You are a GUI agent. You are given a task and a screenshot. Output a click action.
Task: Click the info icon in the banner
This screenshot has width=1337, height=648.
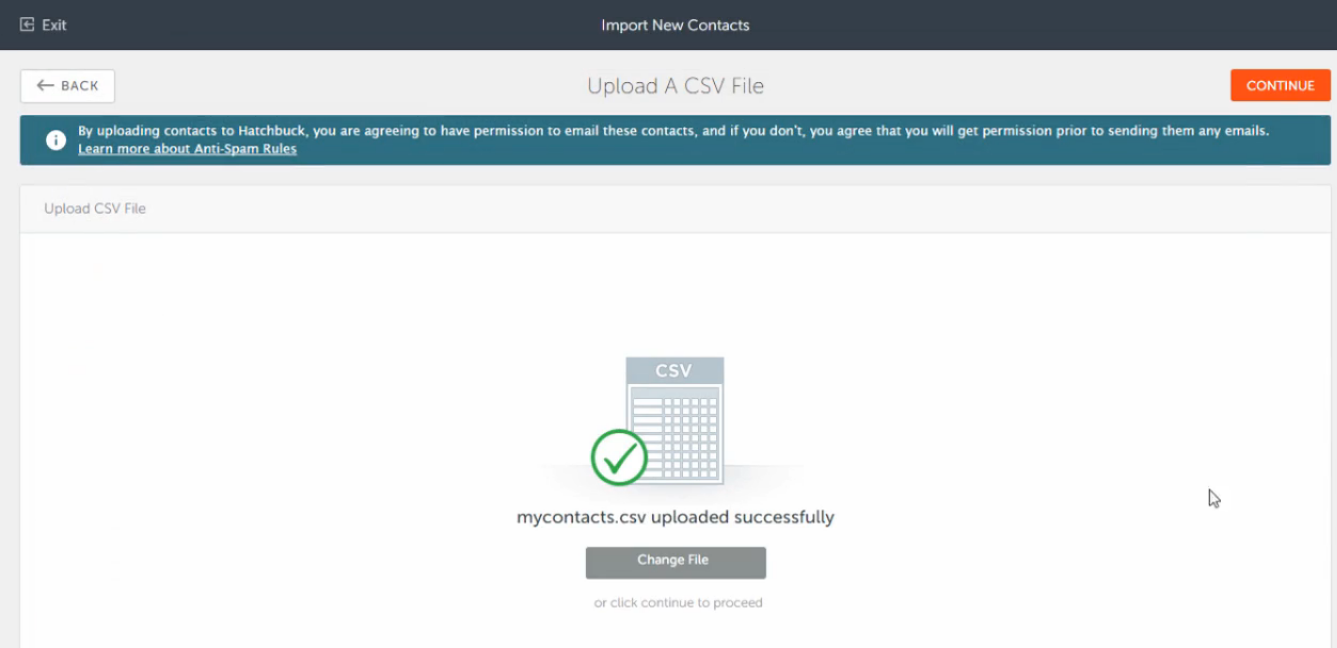tap(56, 140)
